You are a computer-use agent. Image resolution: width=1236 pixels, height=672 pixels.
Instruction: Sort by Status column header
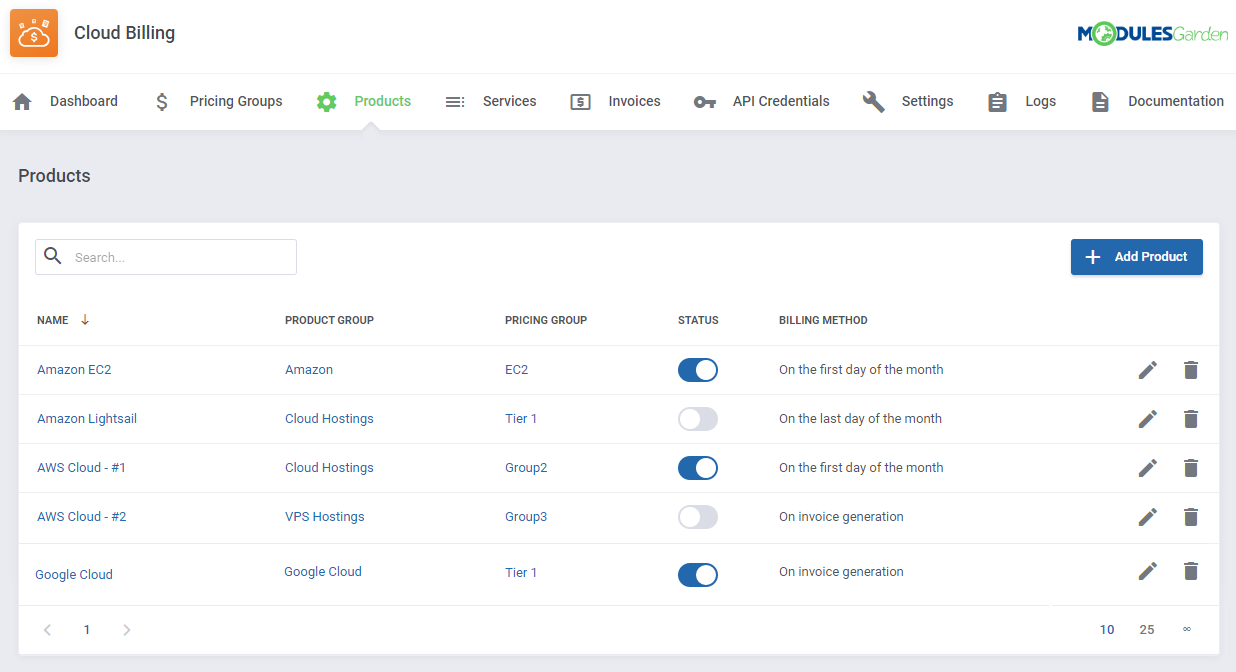pyautogui.click(x=698, y=320)
